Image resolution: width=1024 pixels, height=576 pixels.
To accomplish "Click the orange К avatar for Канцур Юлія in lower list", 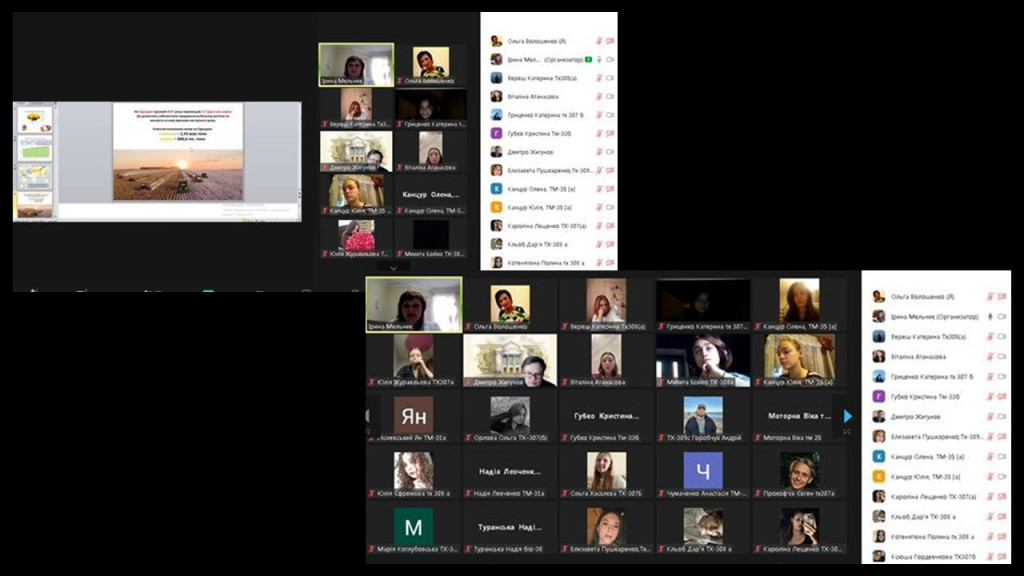I will pos(878,476).
